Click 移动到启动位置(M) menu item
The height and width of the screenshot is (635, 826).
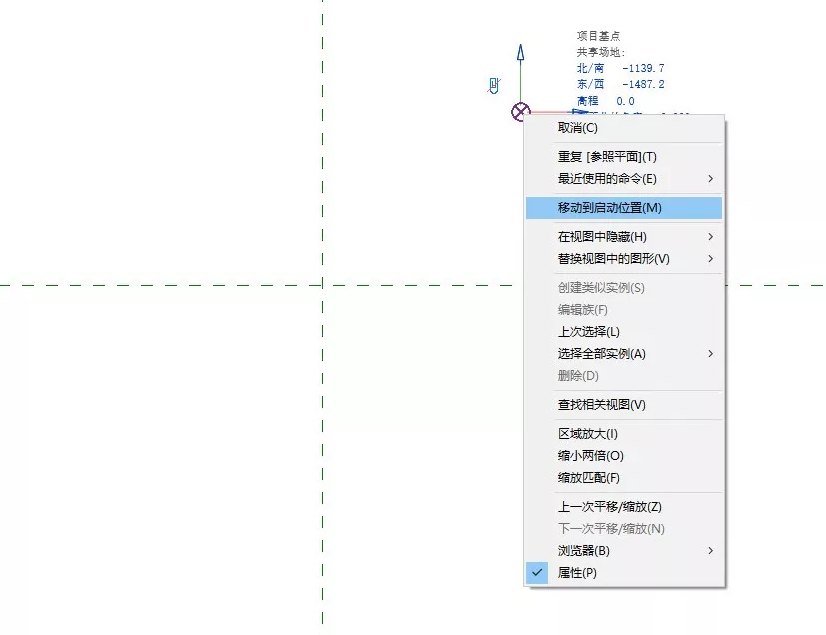(624, 208)
